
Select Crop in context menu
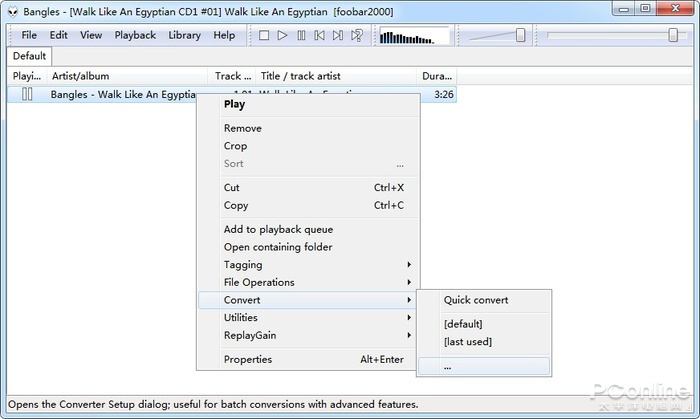tap(308, 146)
